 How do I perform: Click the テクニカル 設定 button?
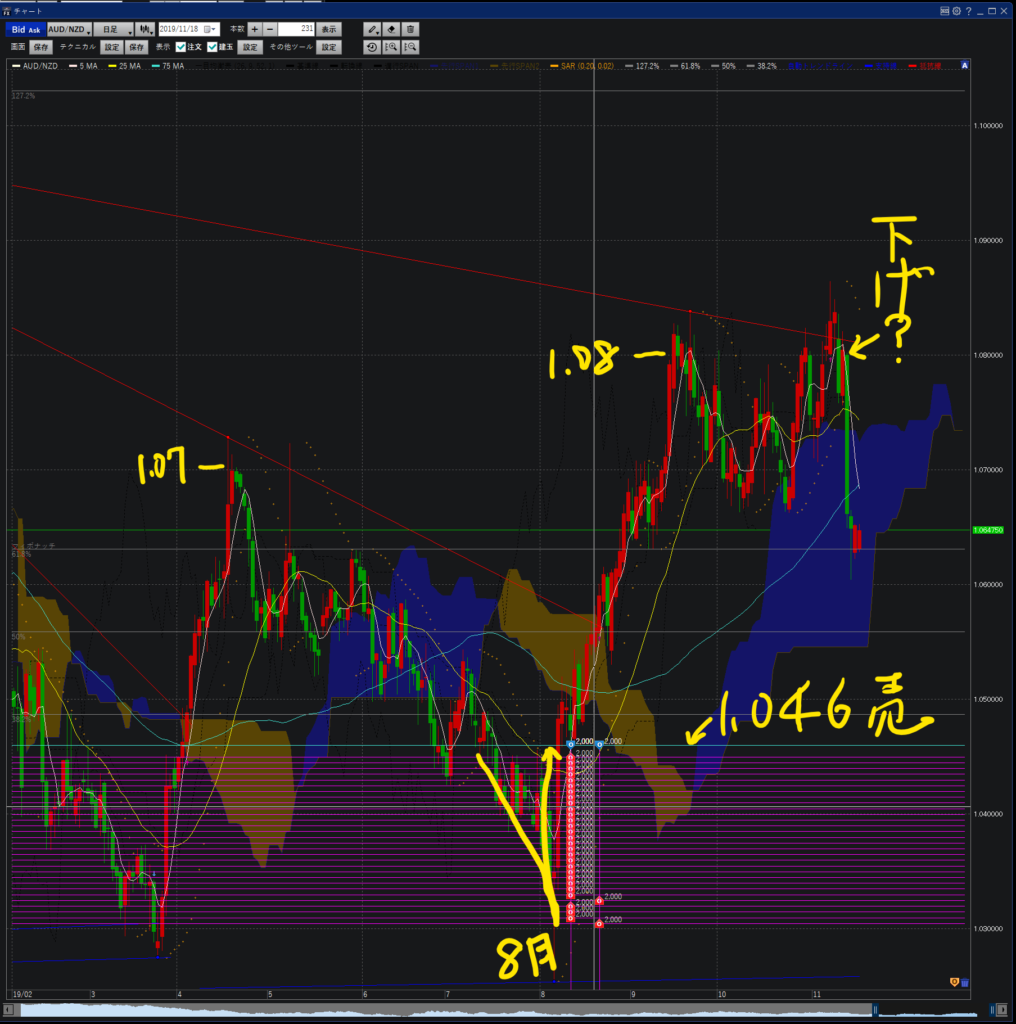(112, 47)
